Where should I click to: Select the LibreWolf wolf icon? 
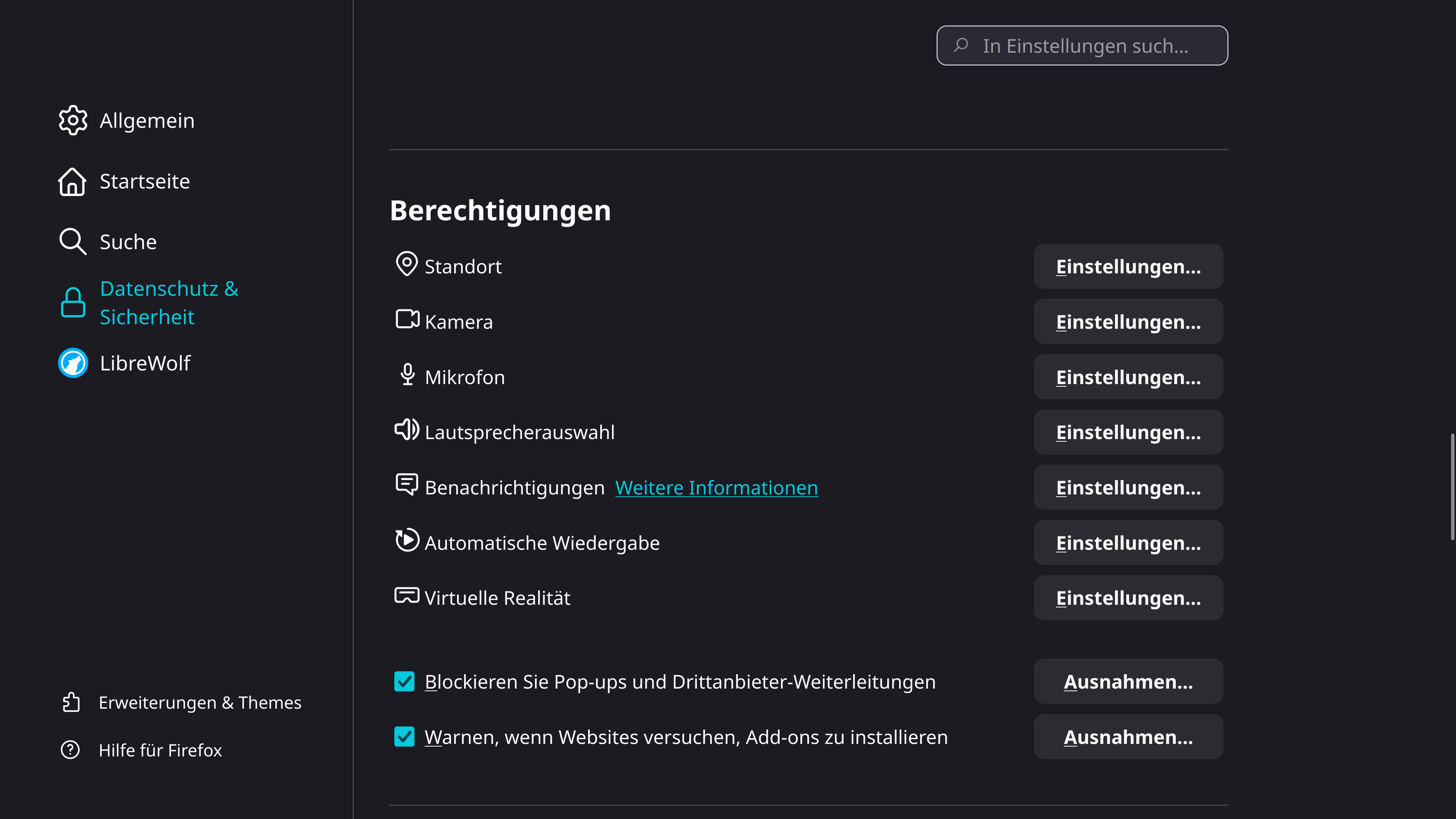click(x=72, y=363)
